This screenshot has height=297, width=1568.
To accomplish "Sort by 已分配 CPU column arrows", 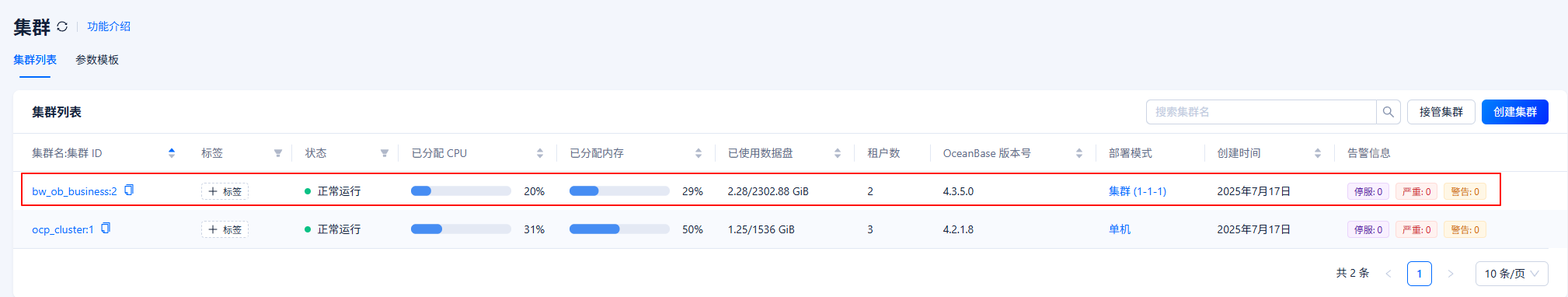I will point(540,153).
